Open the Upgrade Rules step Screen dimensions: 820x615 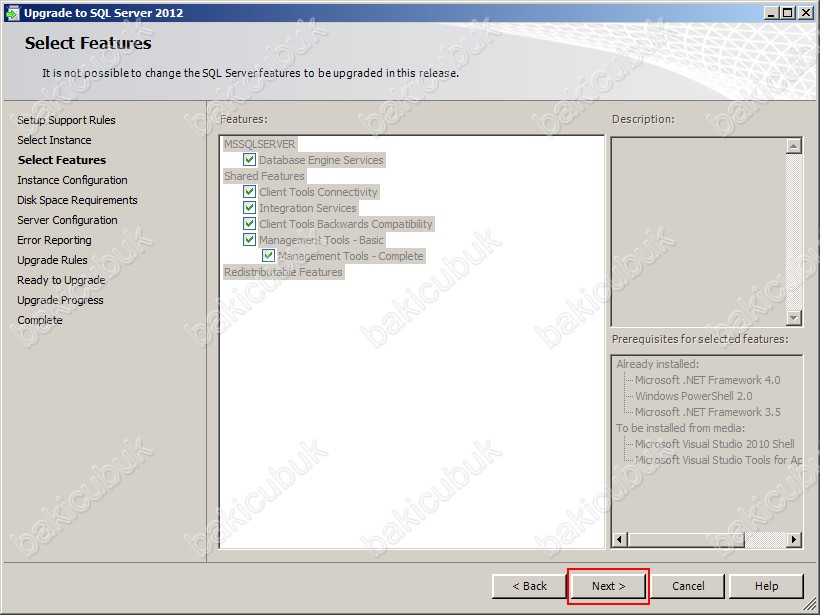click(x=52, y=260)
